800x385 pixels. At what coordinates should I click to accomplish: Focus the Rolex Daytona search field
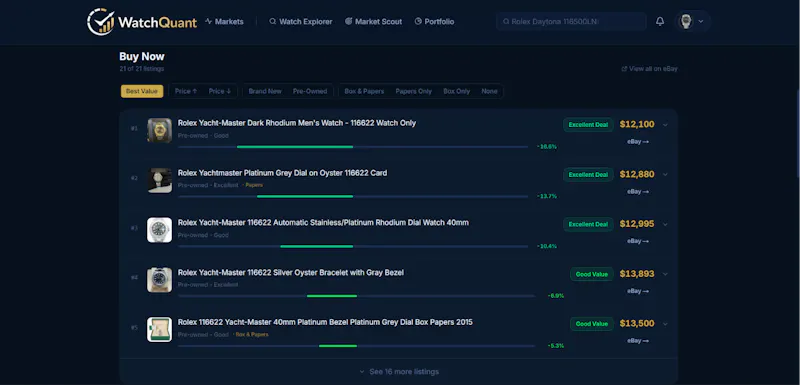[571, 21]
